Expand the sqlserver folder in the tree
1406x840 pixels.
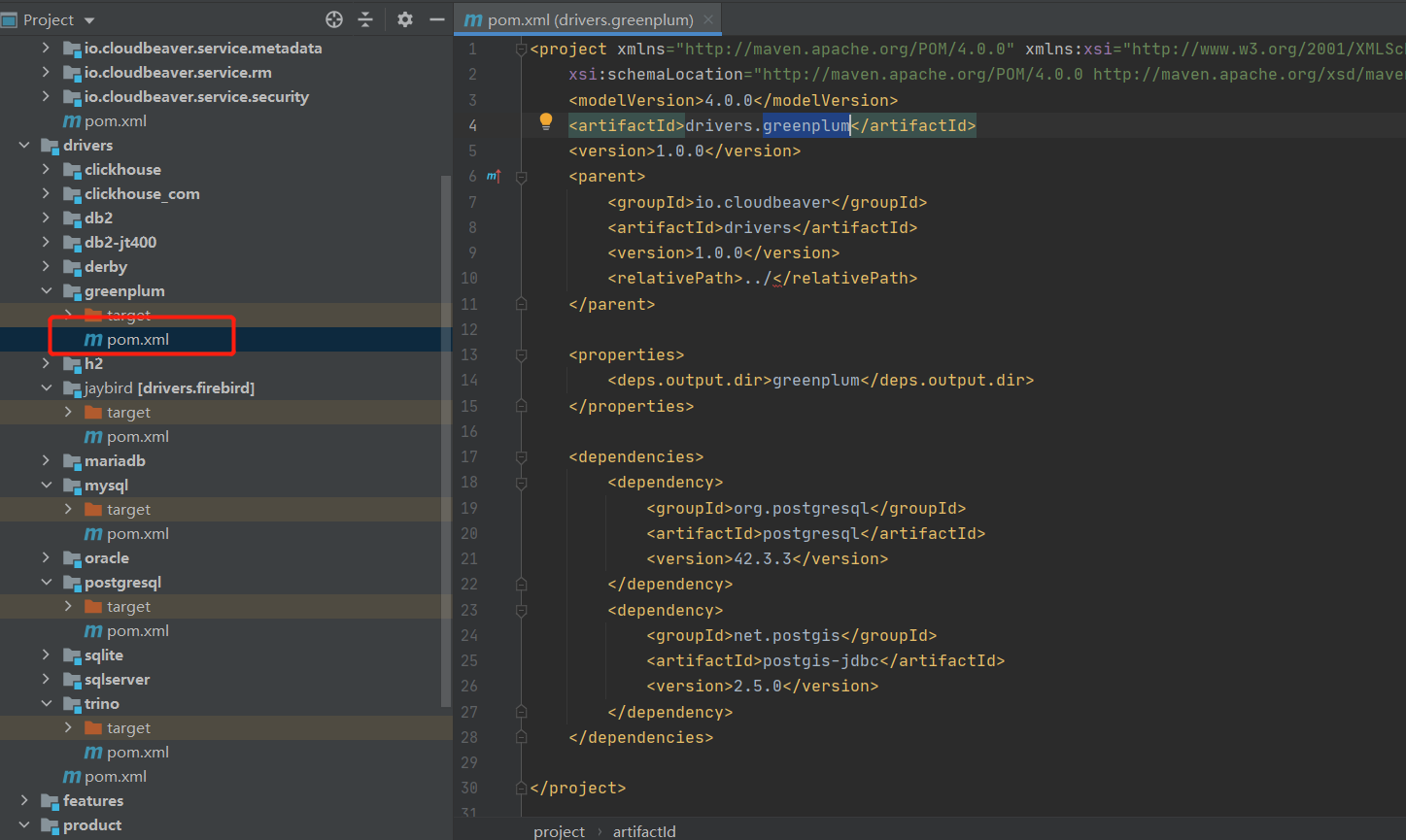click(x=46, y=679)
